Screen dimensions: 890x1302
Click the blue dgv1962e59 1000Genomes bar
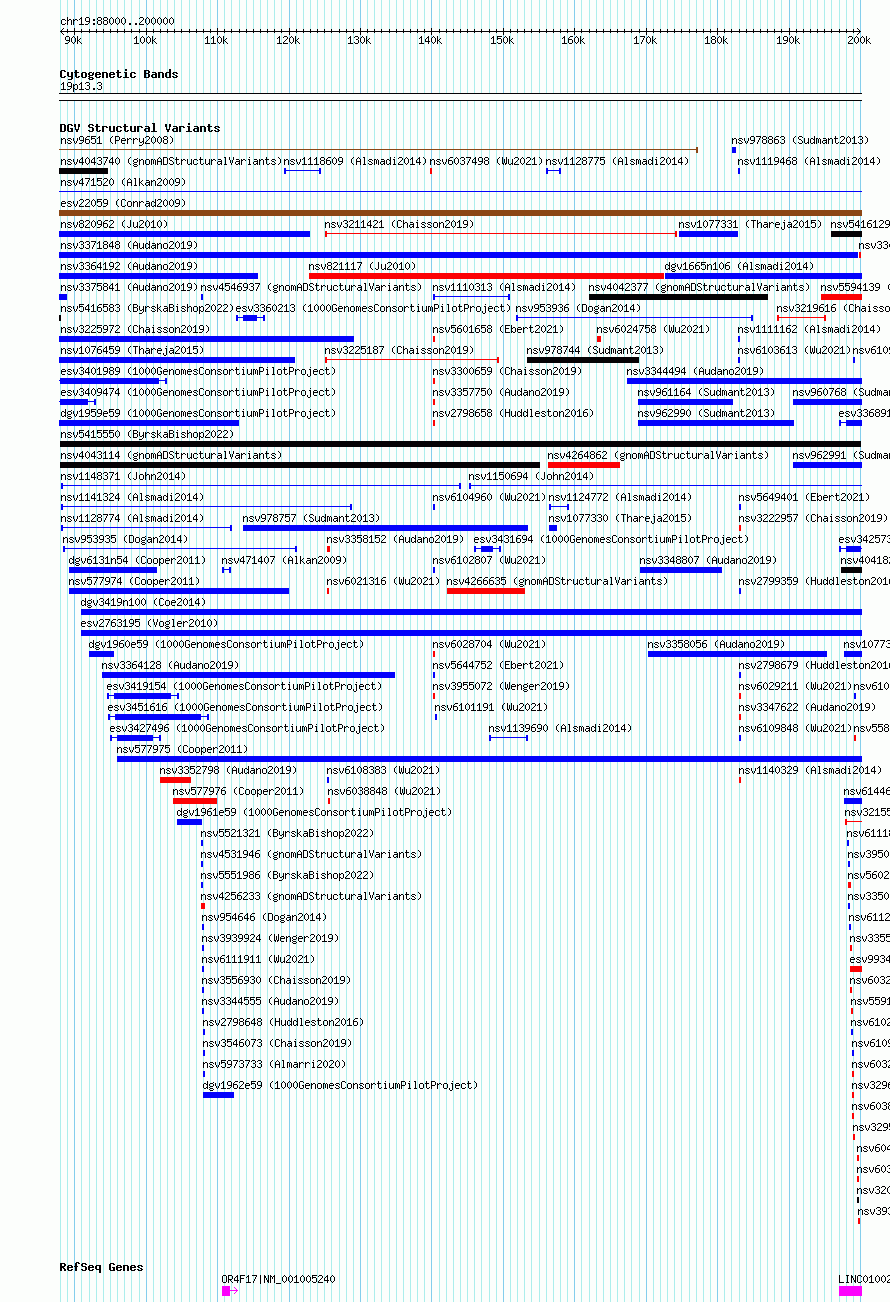coord(219,1095)
